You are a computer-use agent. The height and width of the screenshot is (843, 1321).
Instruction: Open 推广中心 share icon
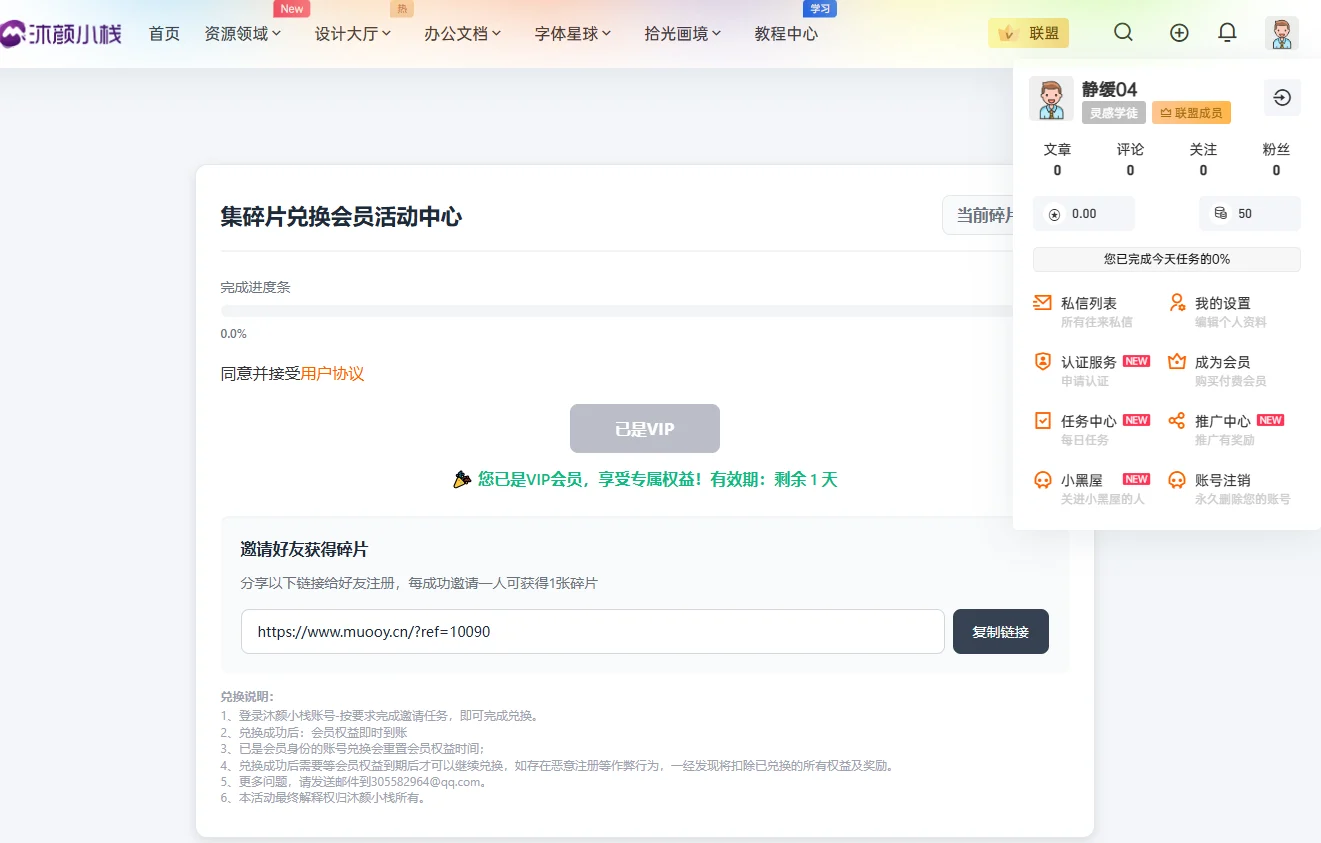pyautogui.click(x=1177, y=421)
